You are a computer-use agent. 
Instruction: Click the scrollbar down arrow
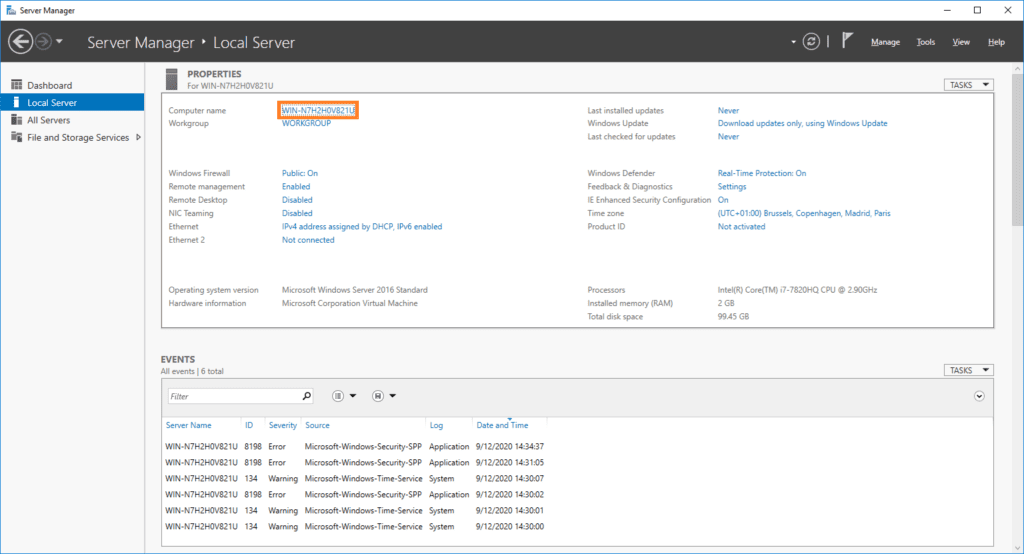[1017, 548]
